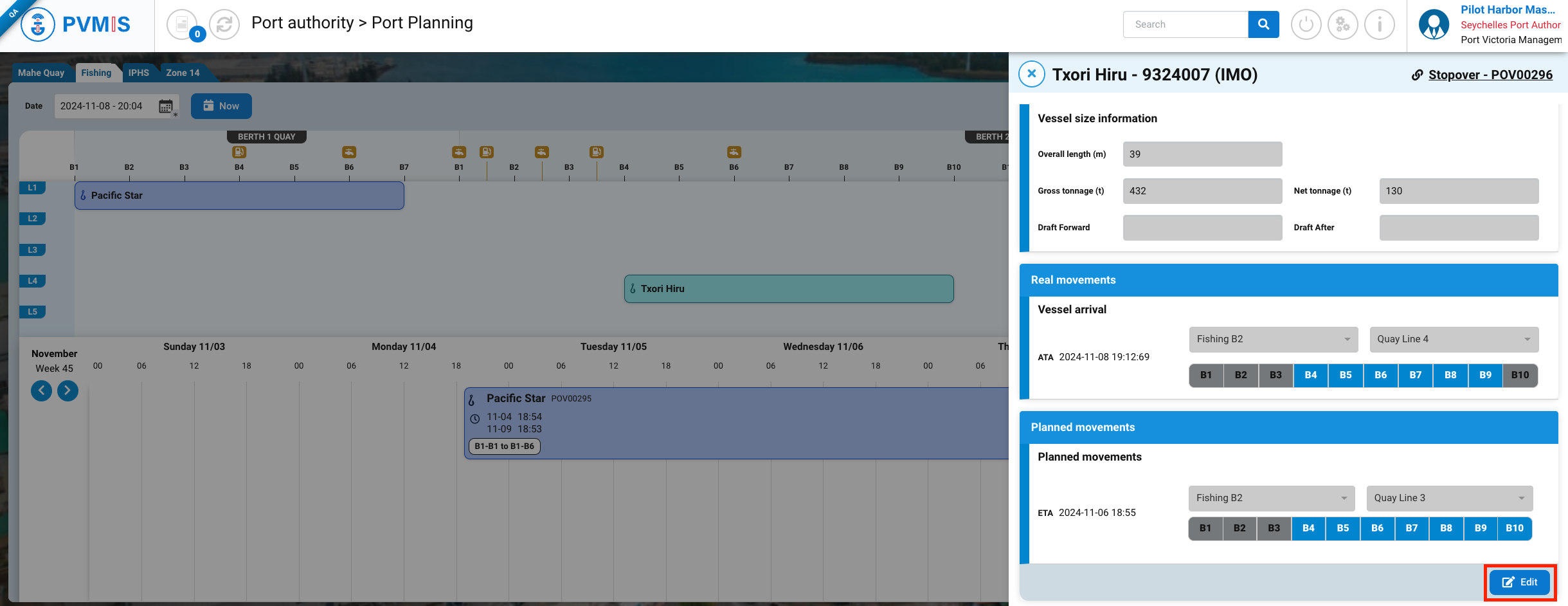Screen dimensions: 1568x606
Task: Expand the Quay Line 4 dropdown
Action: click(1454, 339)
